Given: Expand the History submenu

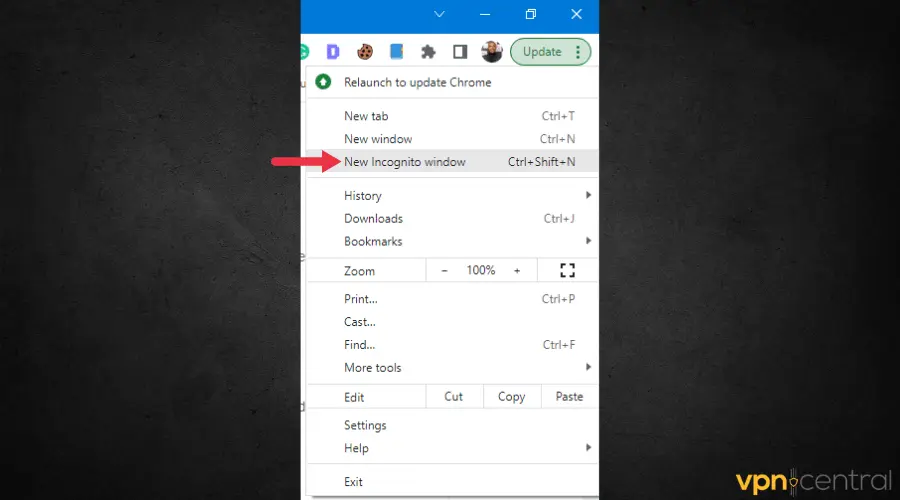Looking at the screenshot, I should [452, 196].
